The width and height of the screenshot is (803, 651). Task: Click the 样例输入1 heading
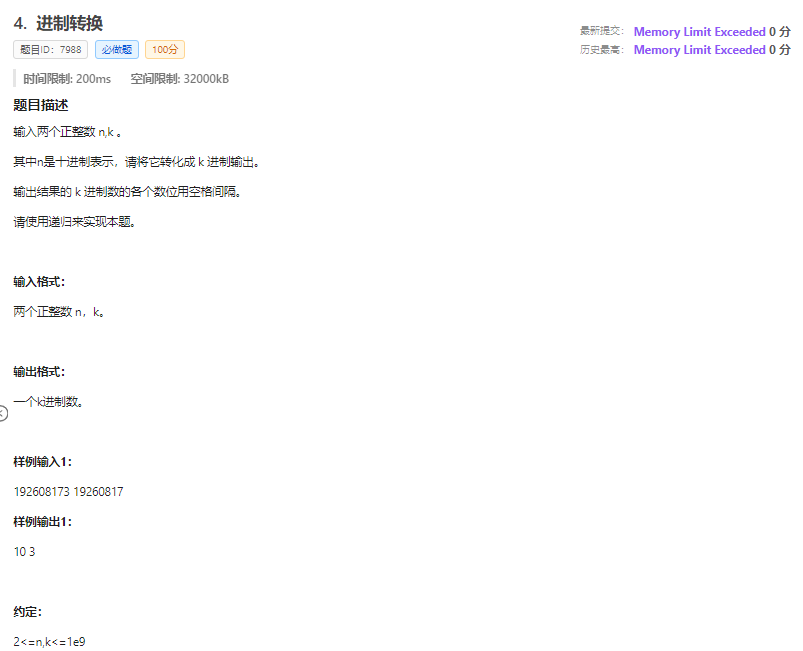coord(43,462)
